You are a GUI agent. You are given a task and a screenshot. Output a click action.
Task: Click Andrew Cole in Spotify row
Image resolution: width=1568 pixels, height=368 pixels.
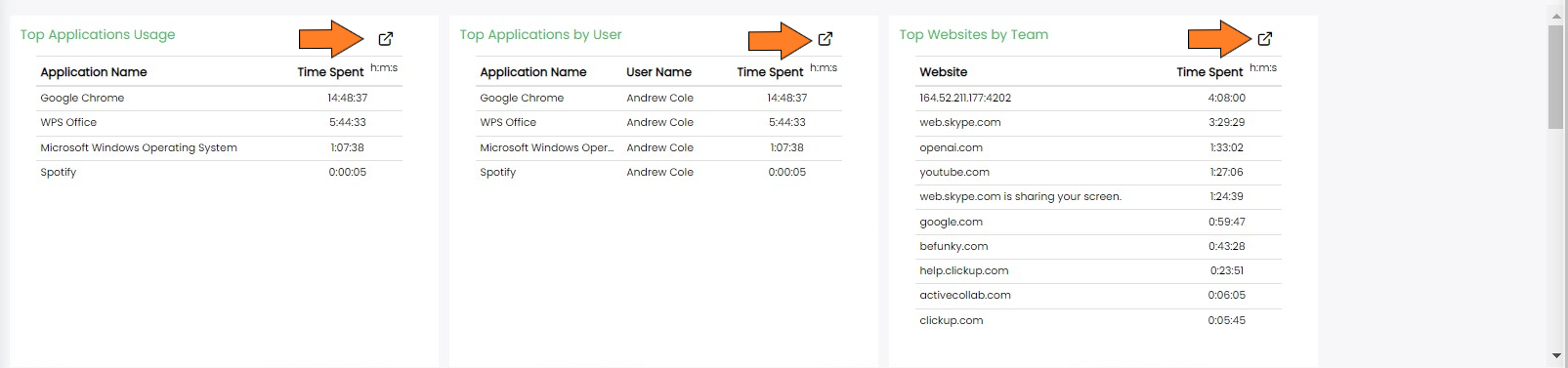coord(660,172)
